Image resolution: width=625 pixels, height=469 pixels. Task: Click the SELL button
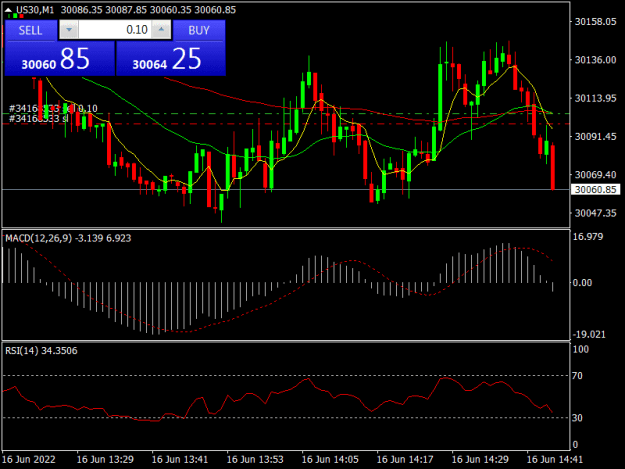[x=30, y=30]
